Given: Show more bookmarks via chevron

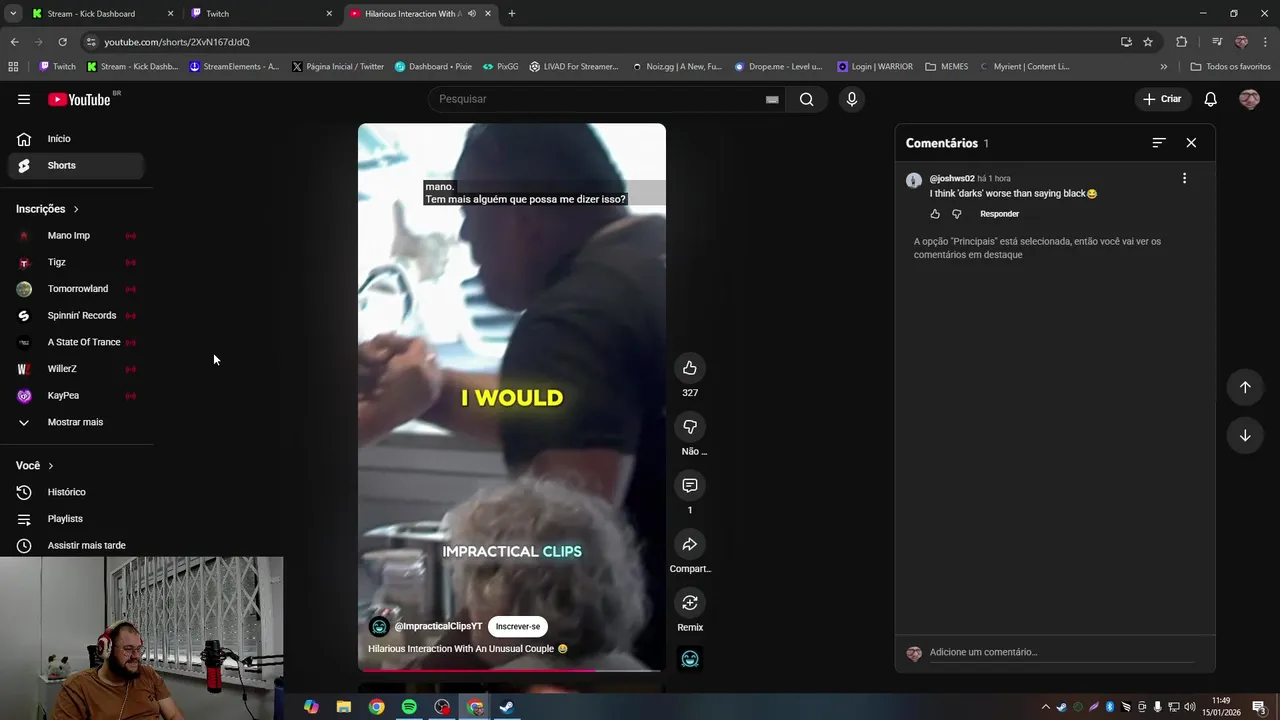Looking at the screenshot, I should 1163,67.
